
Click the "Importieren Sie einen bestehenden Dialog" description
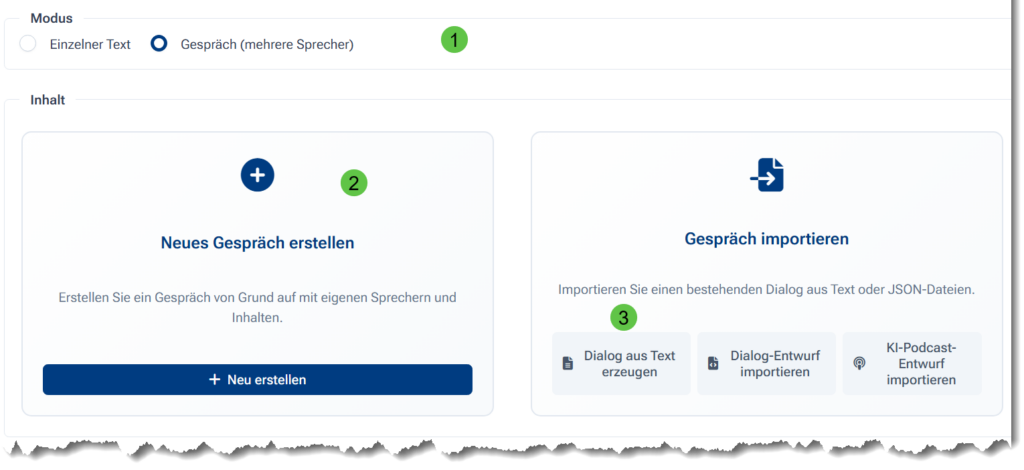(766, 289)
